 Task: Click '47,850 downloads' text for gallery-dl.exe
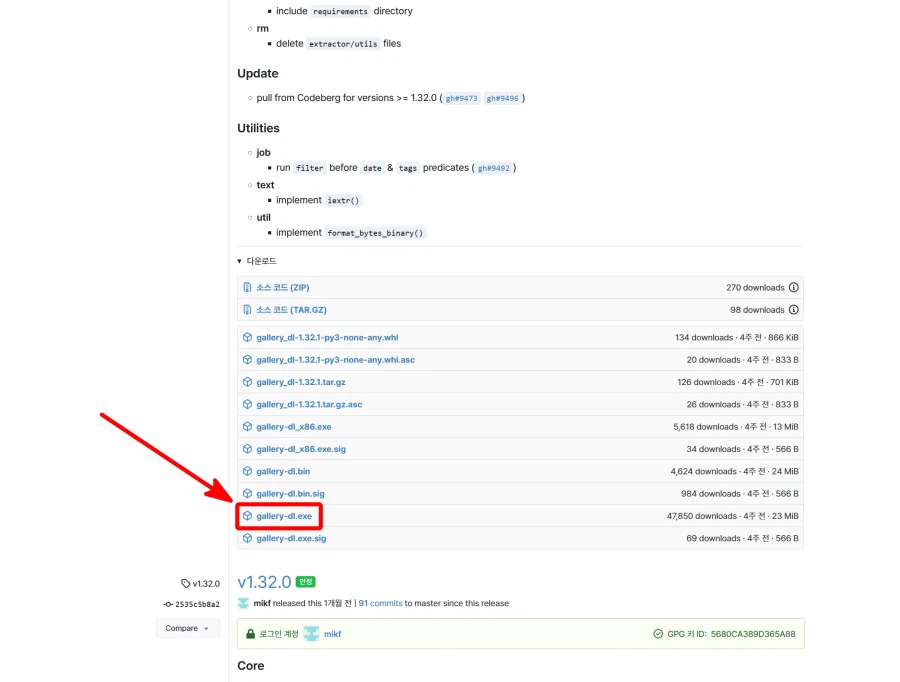pos(701,516)
